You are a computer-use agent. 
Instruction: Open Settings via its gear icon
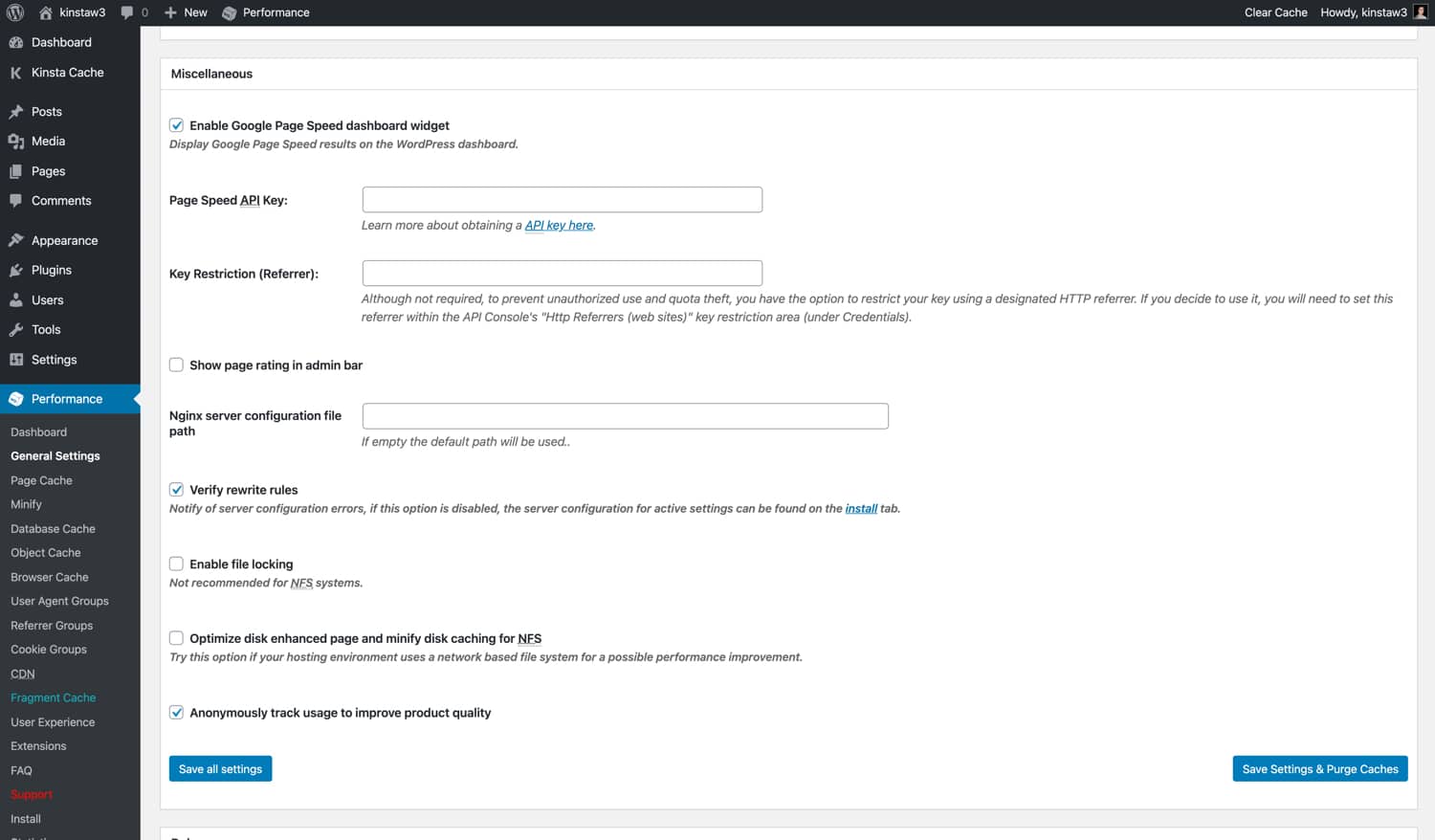pyautogui.click(x=17, y=359)
